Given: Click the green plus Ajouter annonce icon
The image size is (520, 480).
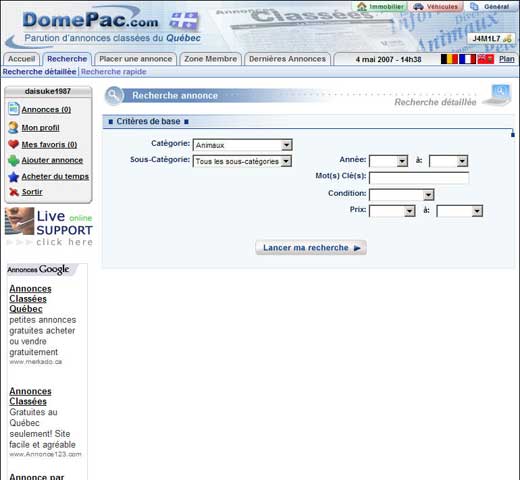Looking at the screenshot, I should [14, 160].
